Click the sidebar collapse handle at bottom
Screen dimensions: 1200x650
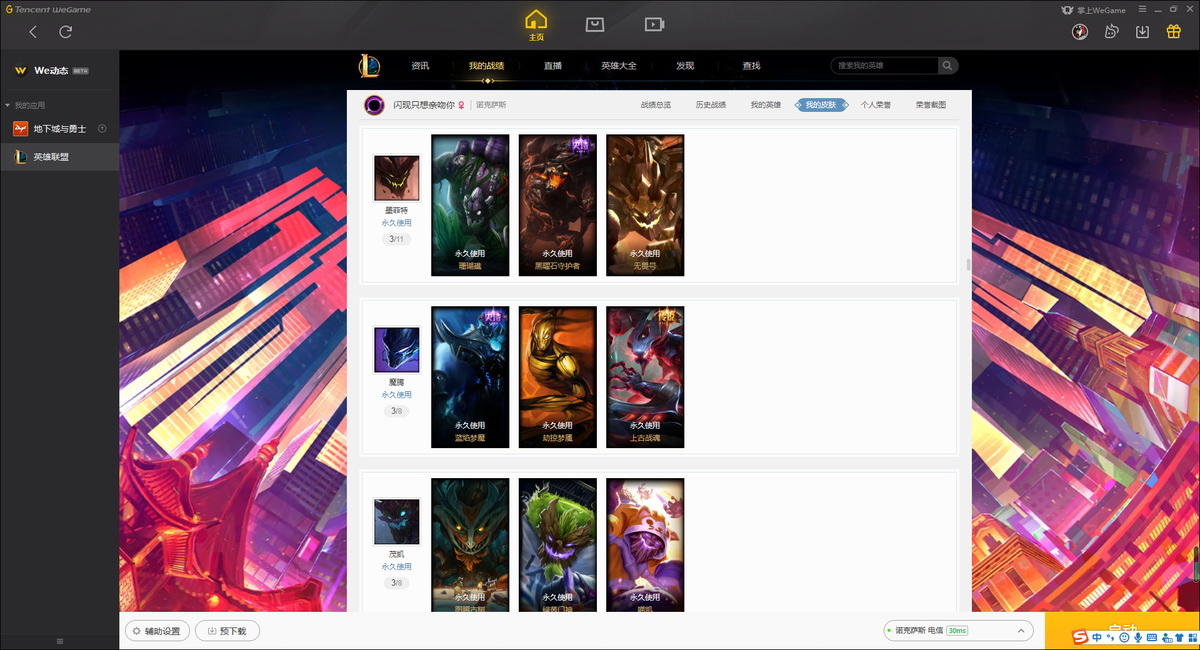(59, 641)
